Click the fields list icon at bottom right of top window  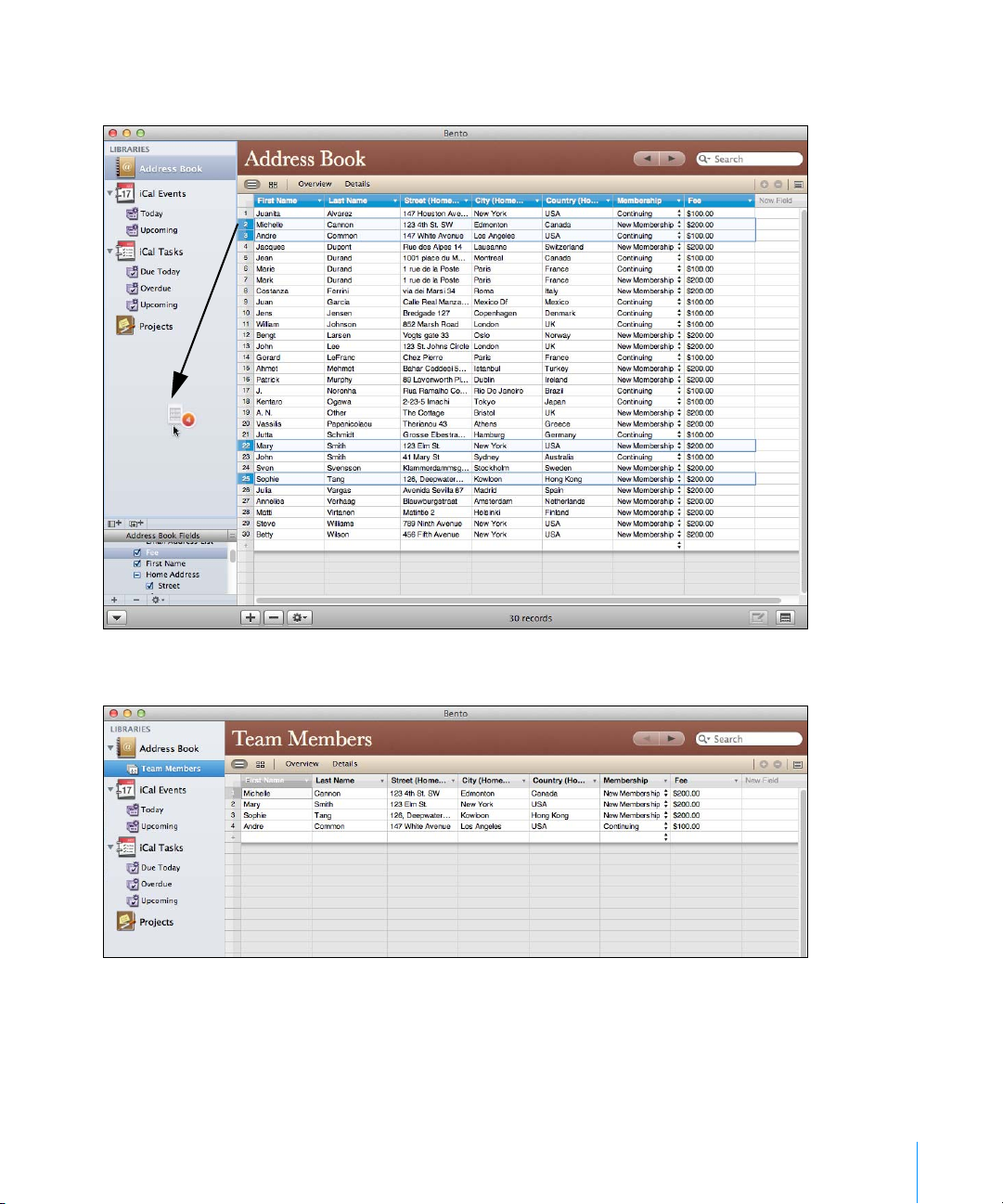pyautogui.click(x=786, y=617)
